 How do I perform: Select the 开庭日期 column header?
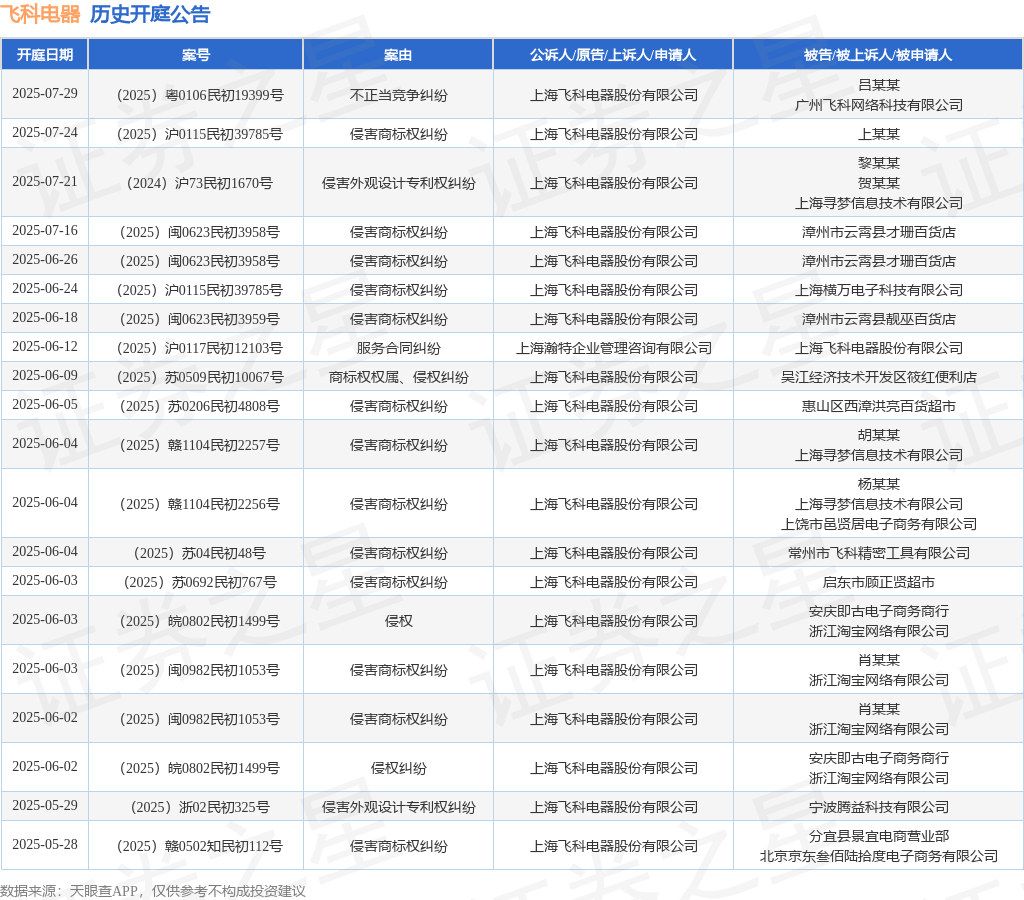coord(44,55)
